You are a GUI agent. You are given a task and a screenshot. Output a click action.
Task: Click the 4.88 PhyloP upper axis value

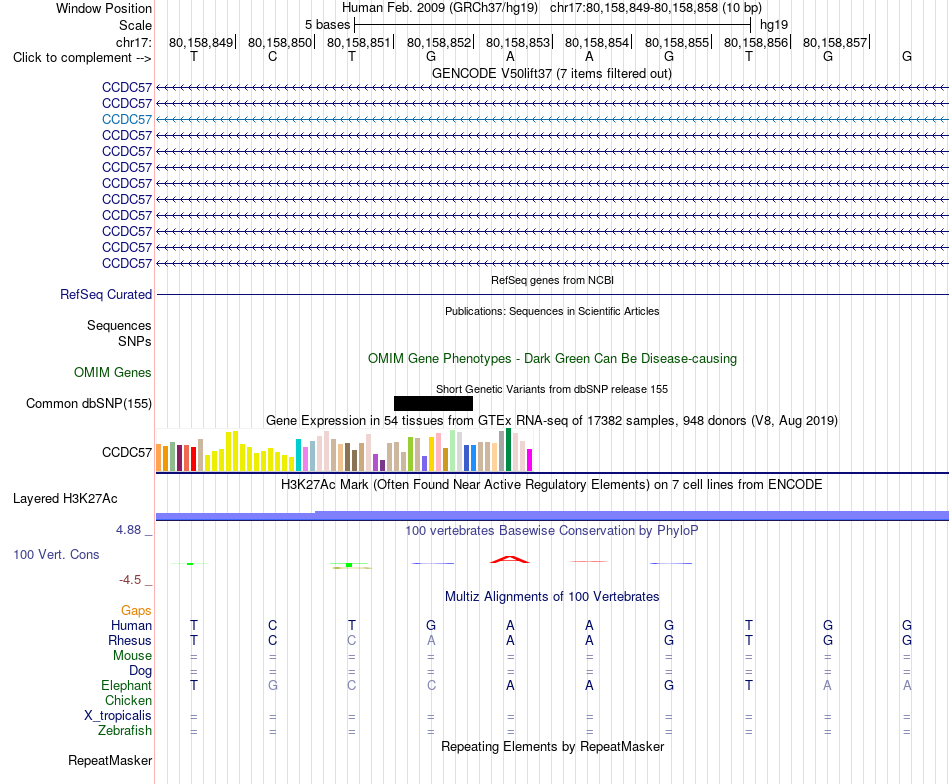[x=128, y=530]
